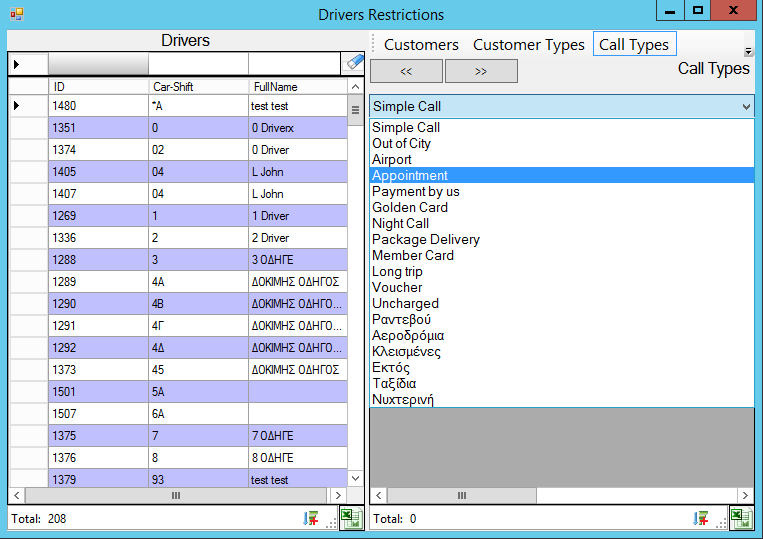Export the Drivers grid to Excel
Image resolution: width=763 pixels, height=539 pixels.
tap(350, 518)
